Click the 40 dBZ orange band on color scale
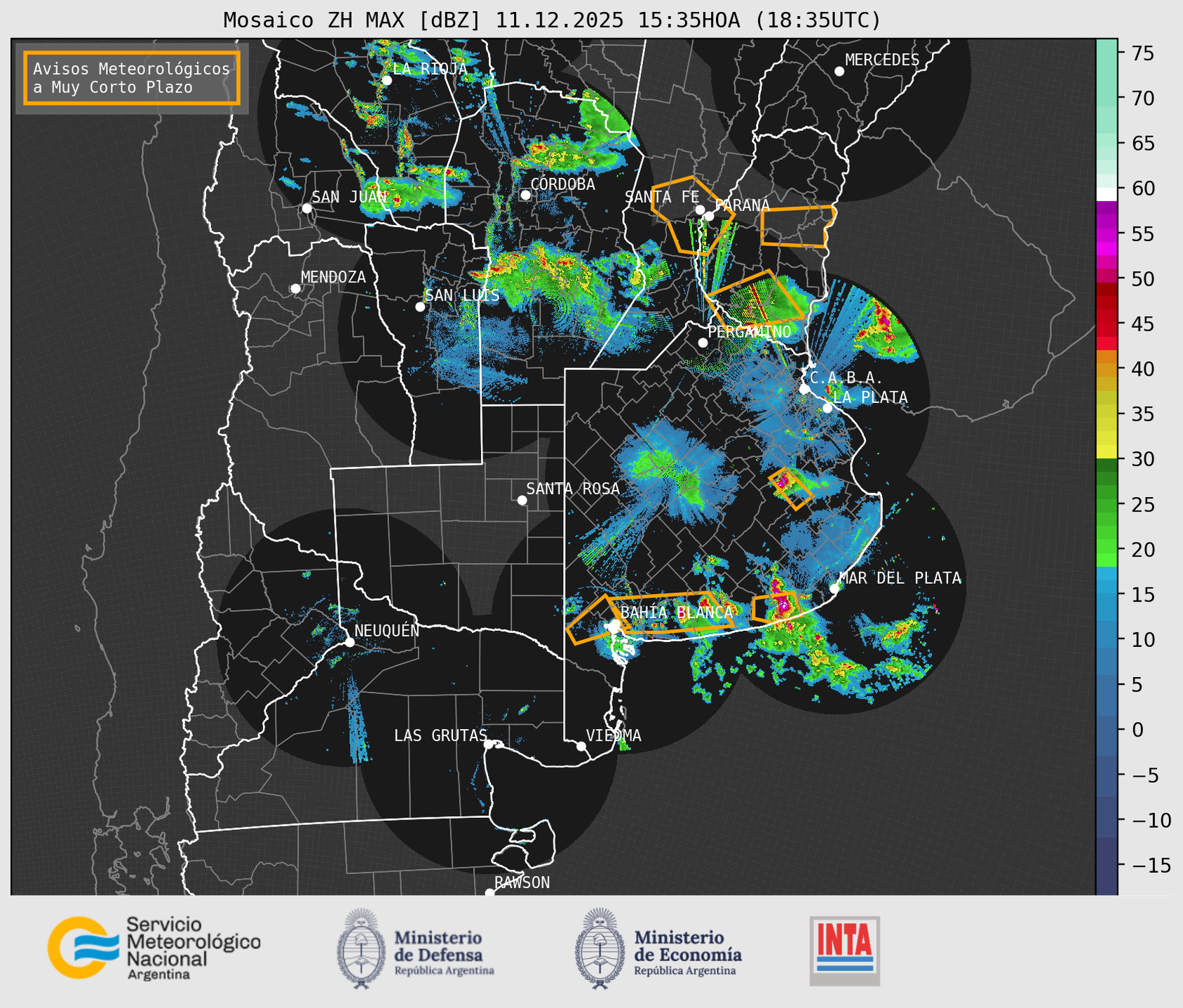1183x1008 pixels. click(1107, 370)
